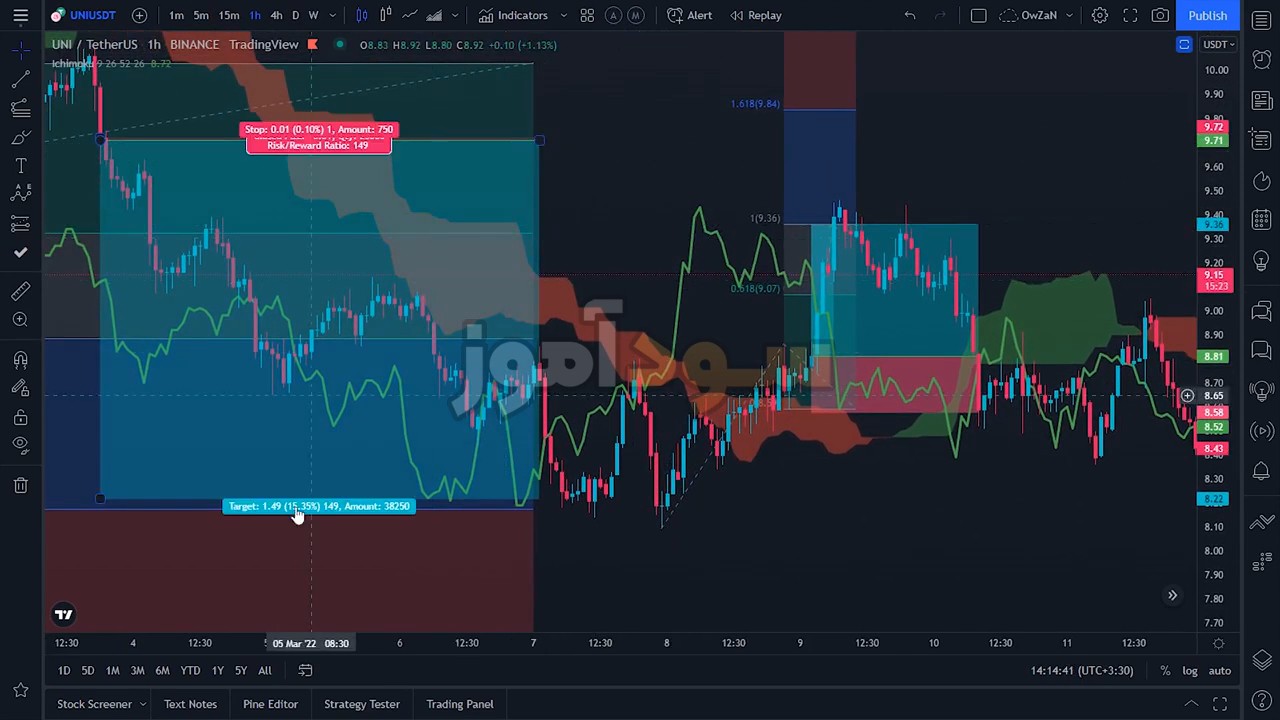Select the 4h timeframe
This screenshot has width=1280, height=720.
(x=276, y=15)
